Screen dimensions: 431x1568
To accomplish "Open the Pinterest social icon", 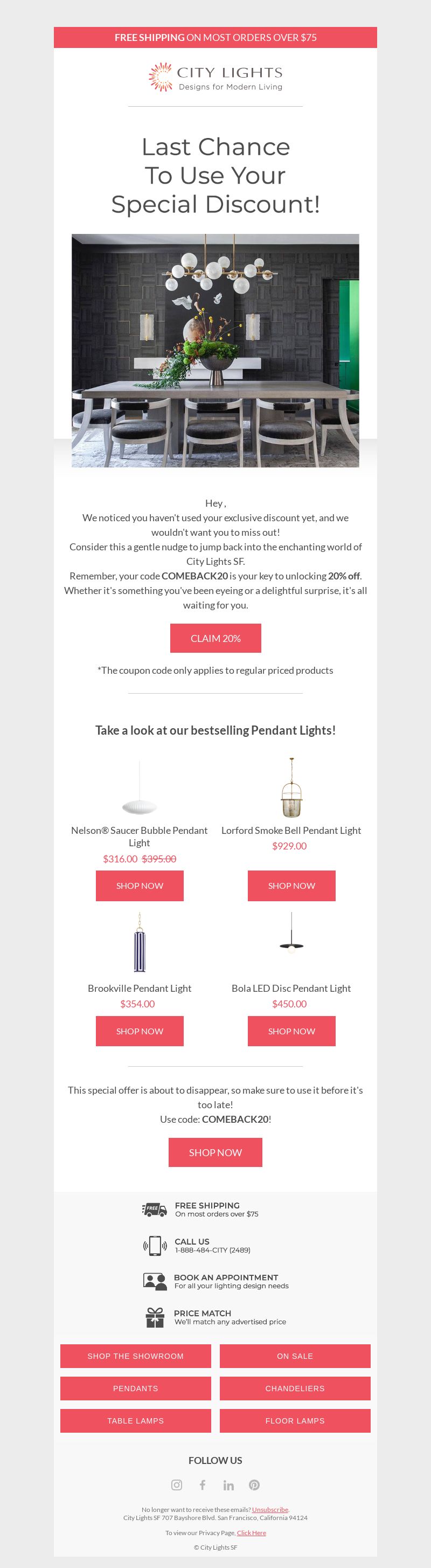I will [254, 1484].
